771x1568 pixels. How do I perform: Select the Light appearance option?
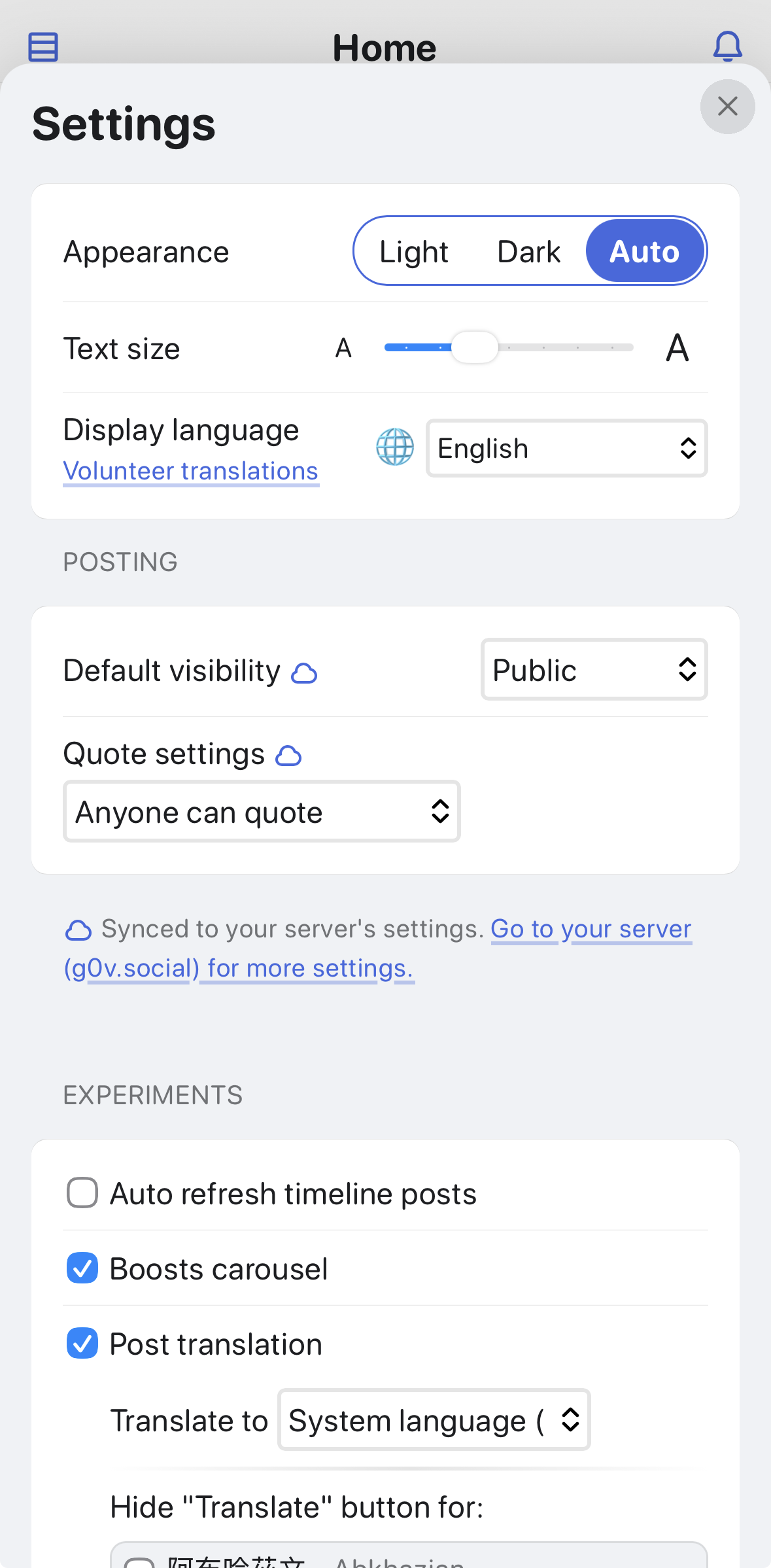click(x=413, y=252)
